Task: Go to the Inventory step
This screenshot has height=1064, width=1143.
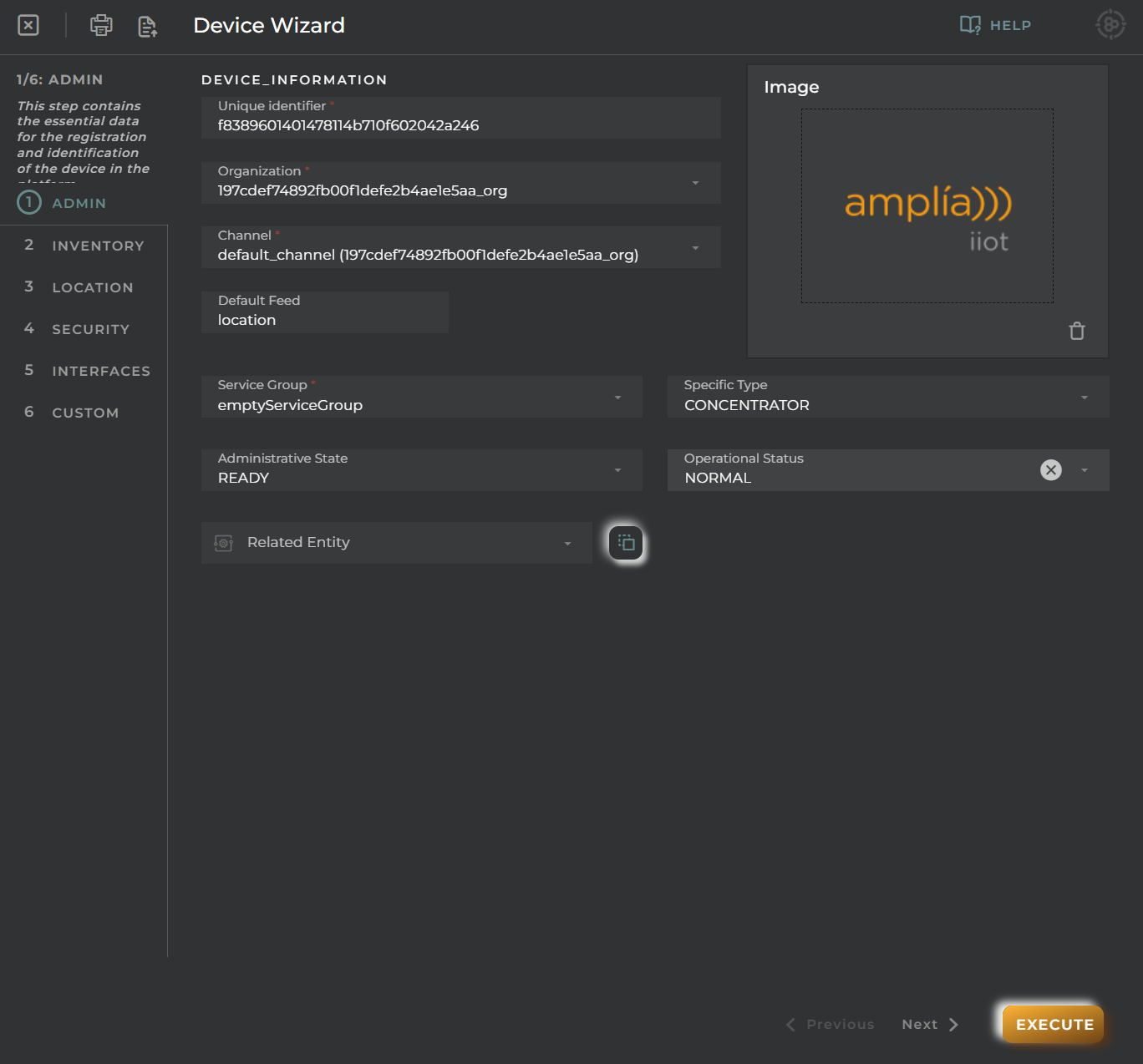Action: click(x=84, y=246)
